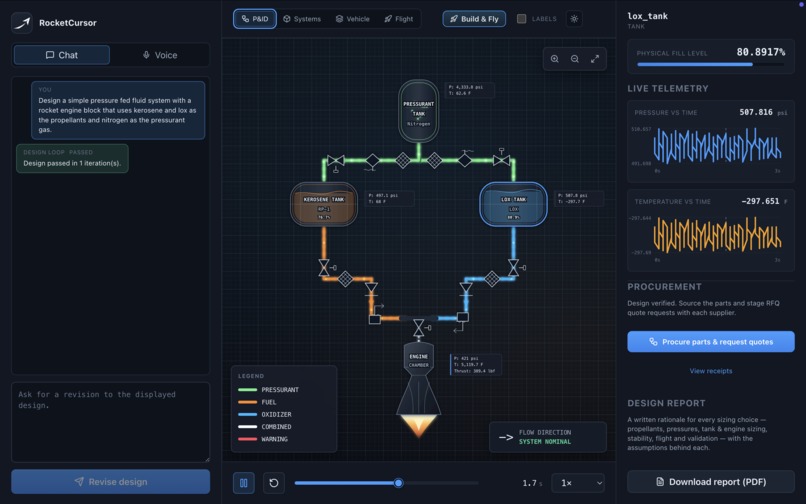The height and width of the screenshot is (504, 806).
Task: Click the main valve above the engine
Action: click(419, 328)
